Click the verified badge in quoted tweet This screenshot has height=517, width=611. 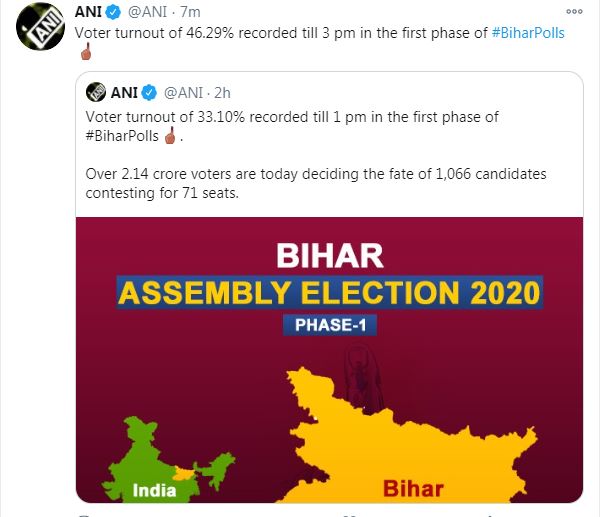[x=149, y=93]
